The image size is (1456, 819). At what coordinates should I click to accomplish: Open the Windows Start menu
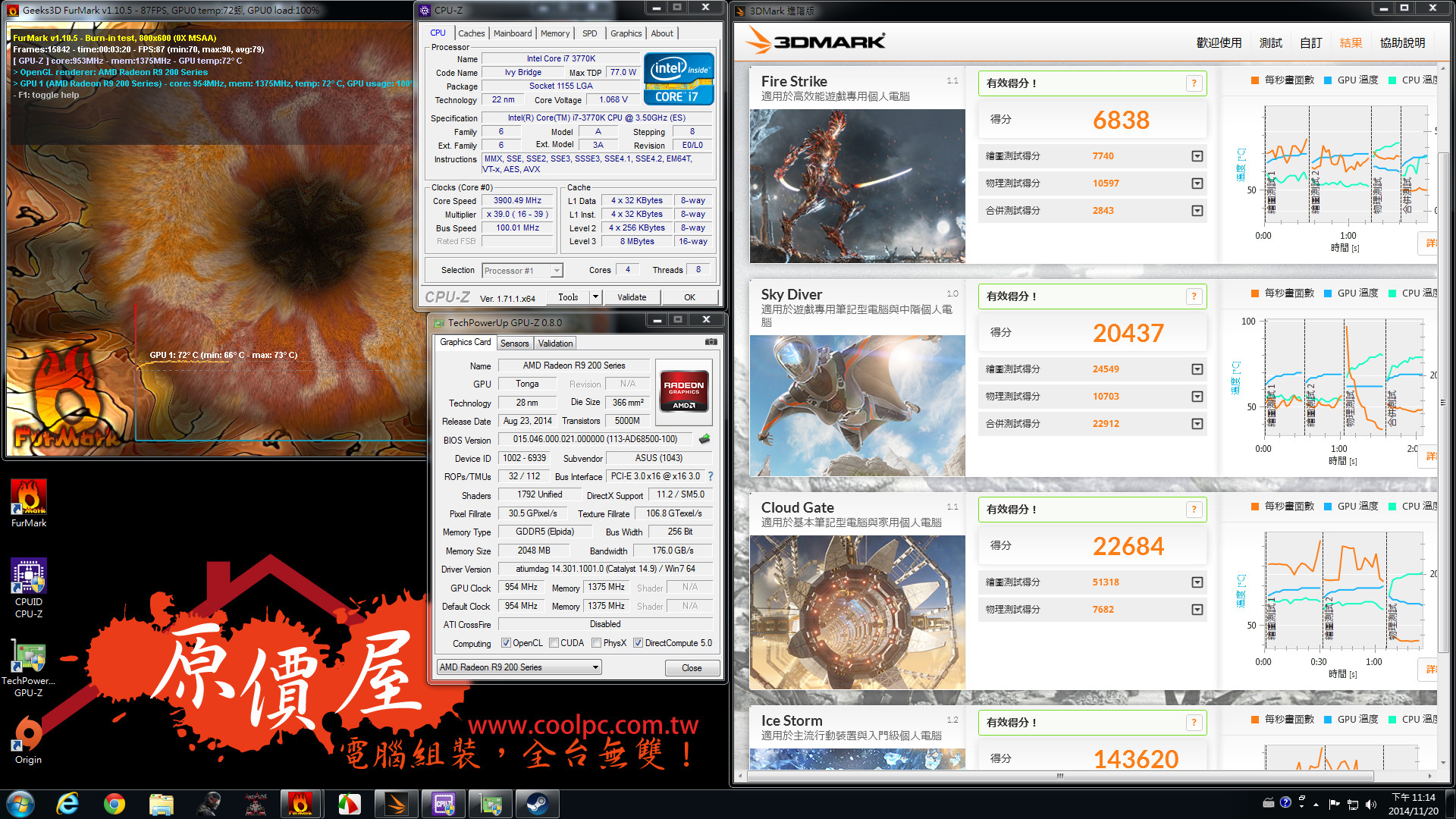[20, 804]
